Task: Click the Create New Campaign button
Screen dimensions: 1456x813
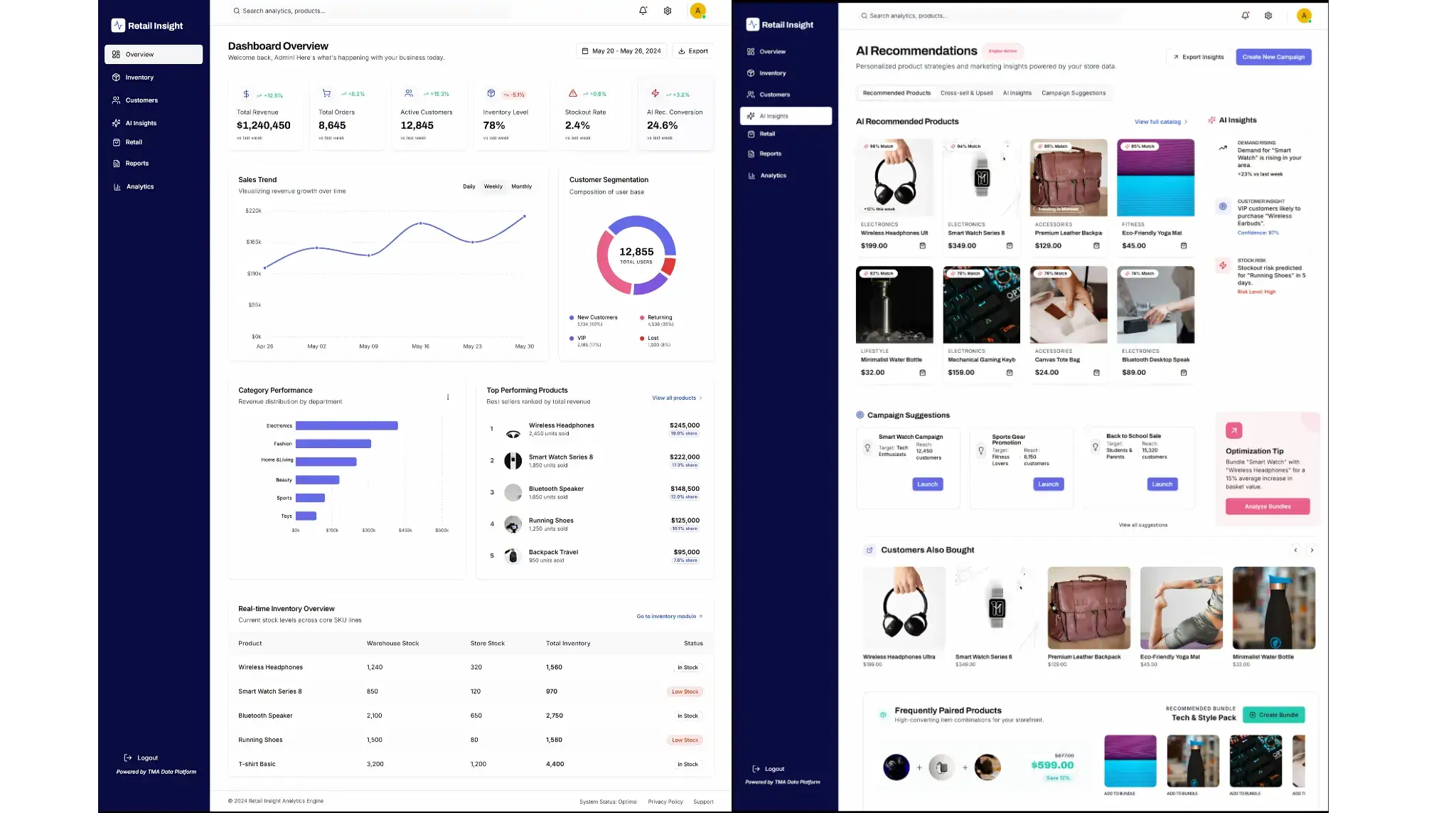Action: coord(1273,57)
